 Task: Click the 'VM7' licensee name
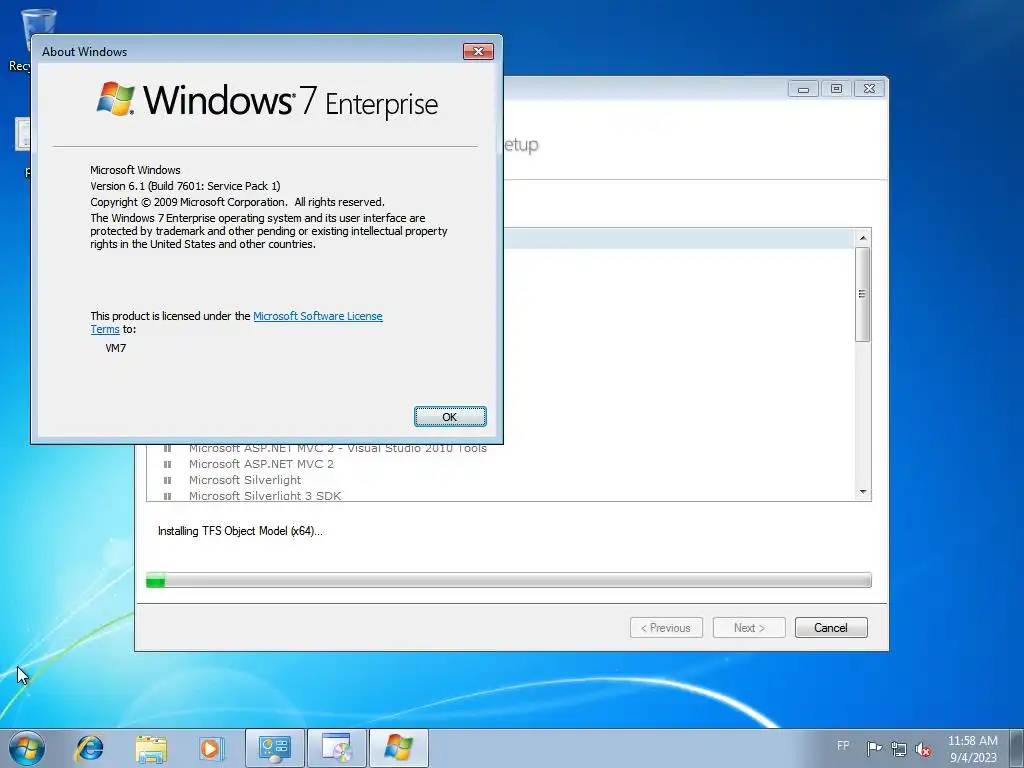tap(116, 348)
